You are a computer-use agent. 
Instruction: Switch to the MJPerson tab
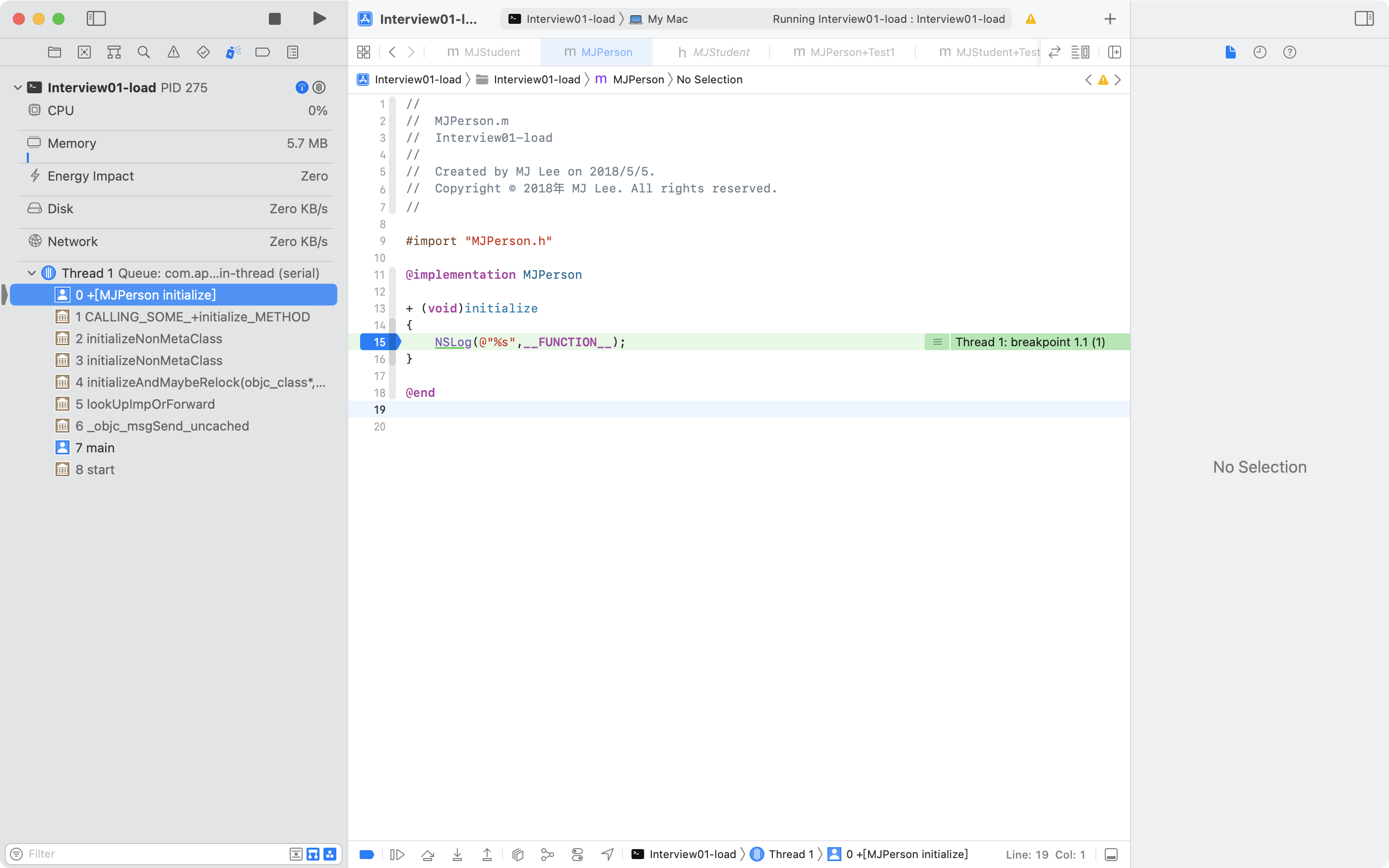coord(597,52)
